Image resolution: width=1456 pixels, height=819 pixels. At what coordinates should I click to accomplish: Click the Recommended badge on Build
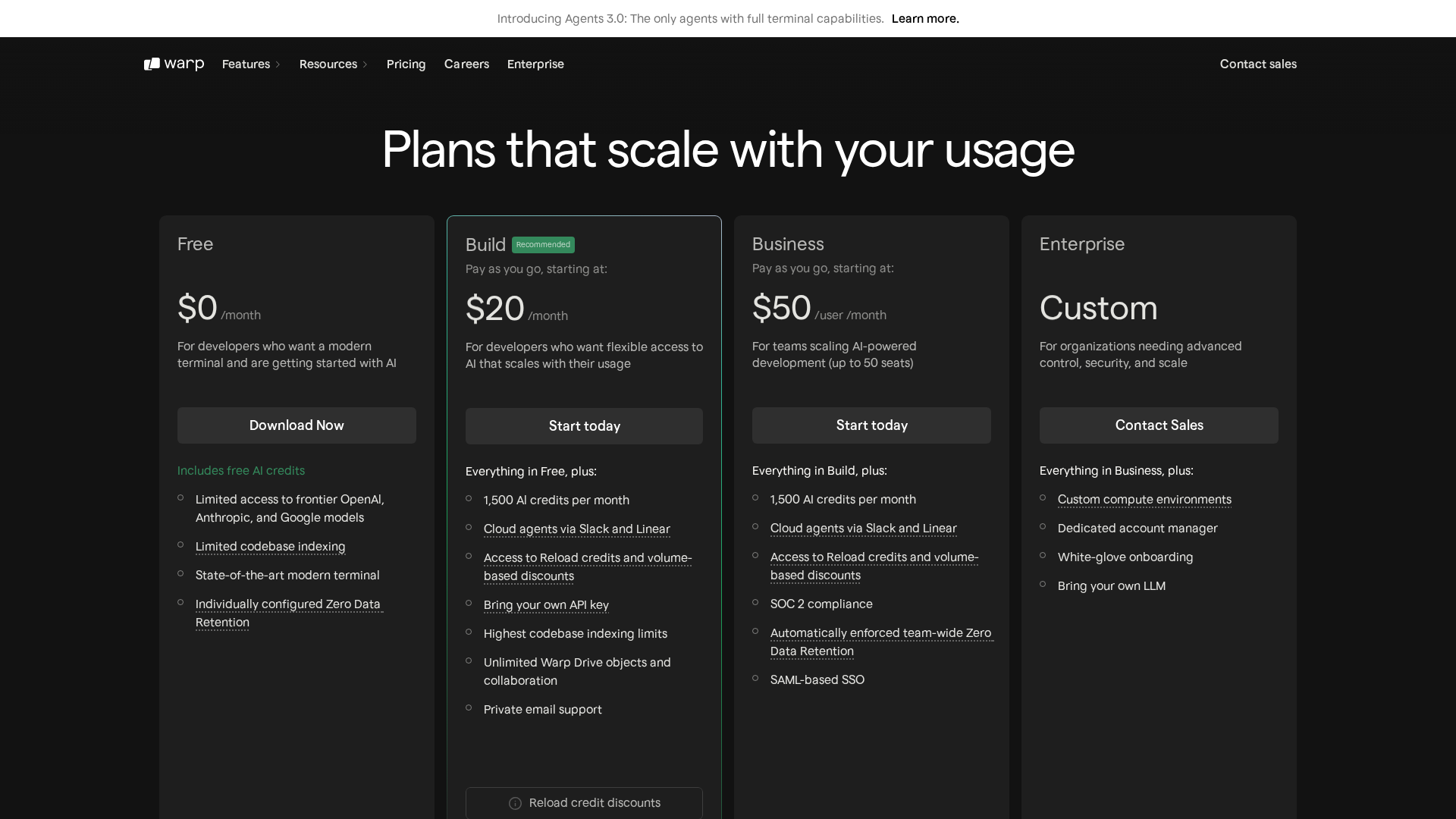[543, 244]
